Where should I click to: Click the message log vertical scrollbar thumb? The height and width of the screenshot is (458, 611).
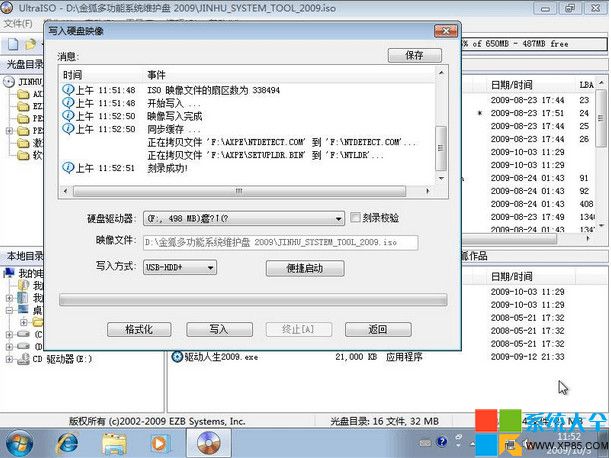click(441, 148)
